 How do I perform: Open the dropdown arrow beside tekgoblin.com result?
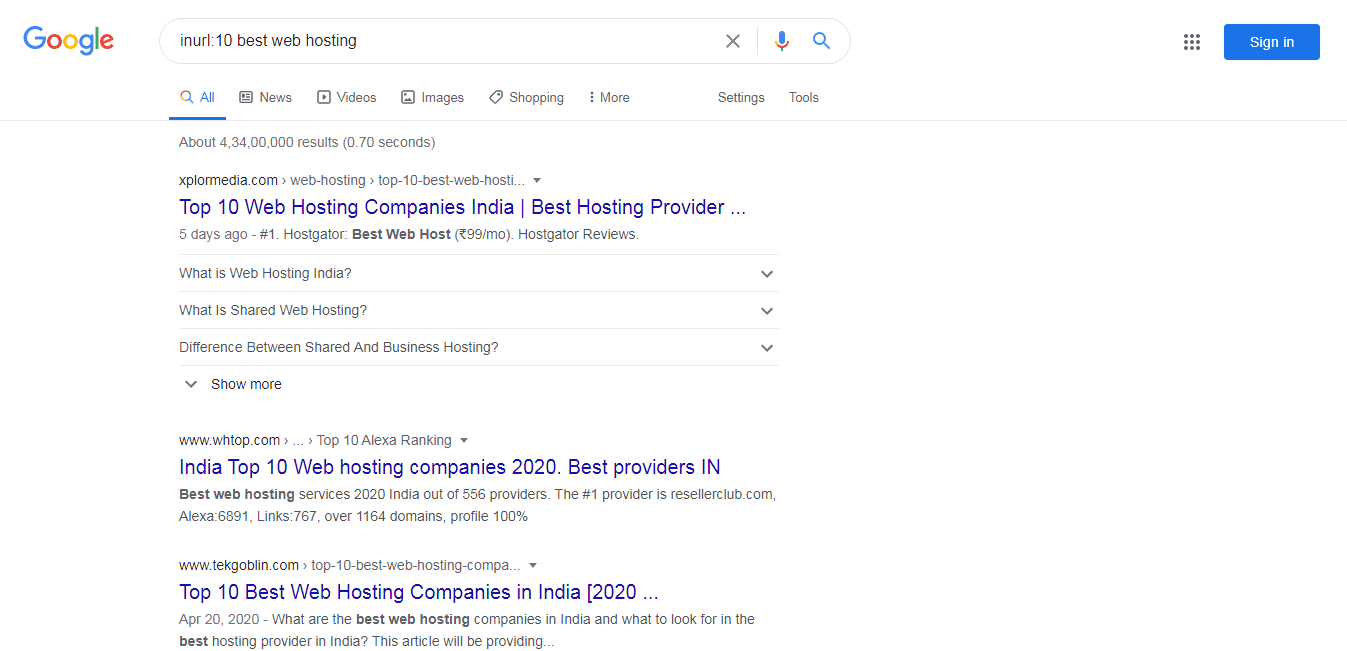coord(532,565)
